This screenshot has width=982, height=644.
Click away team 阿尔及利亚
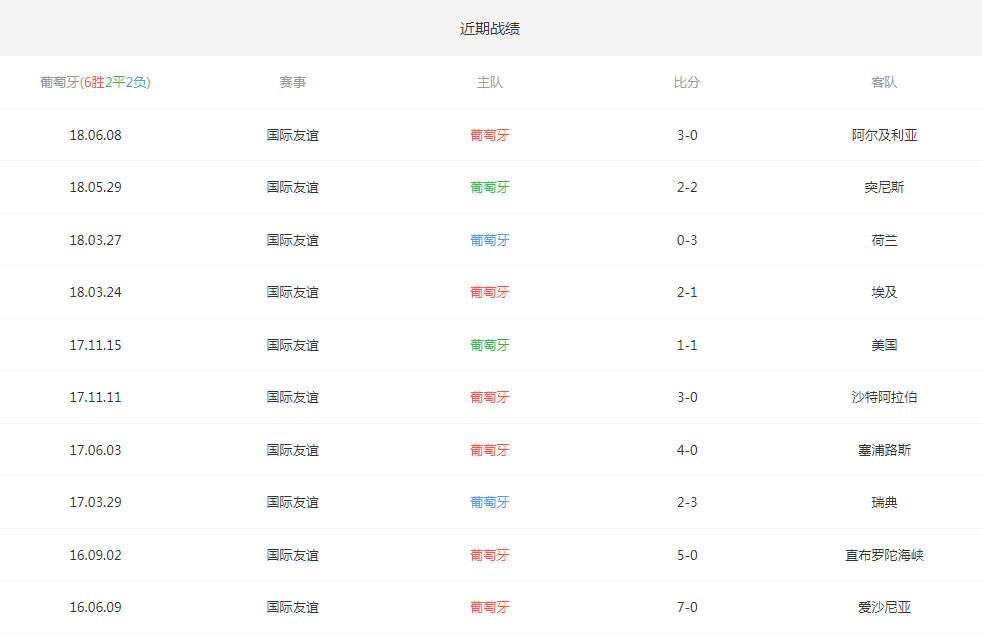tap(884, 135)
